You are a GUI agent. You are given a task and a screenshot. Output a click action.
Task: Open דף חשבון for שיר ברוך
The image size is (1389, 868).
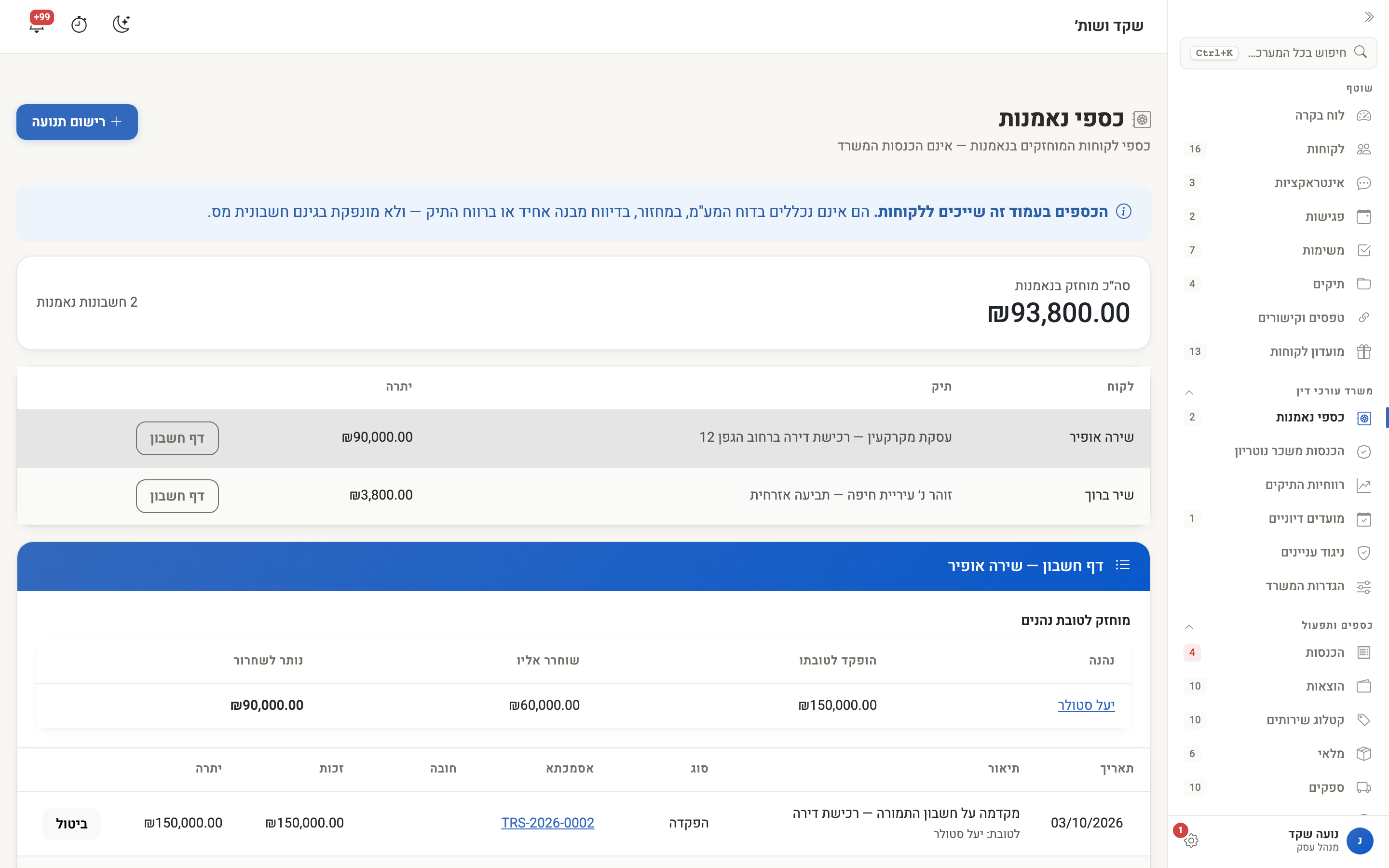tap(177, 496)
